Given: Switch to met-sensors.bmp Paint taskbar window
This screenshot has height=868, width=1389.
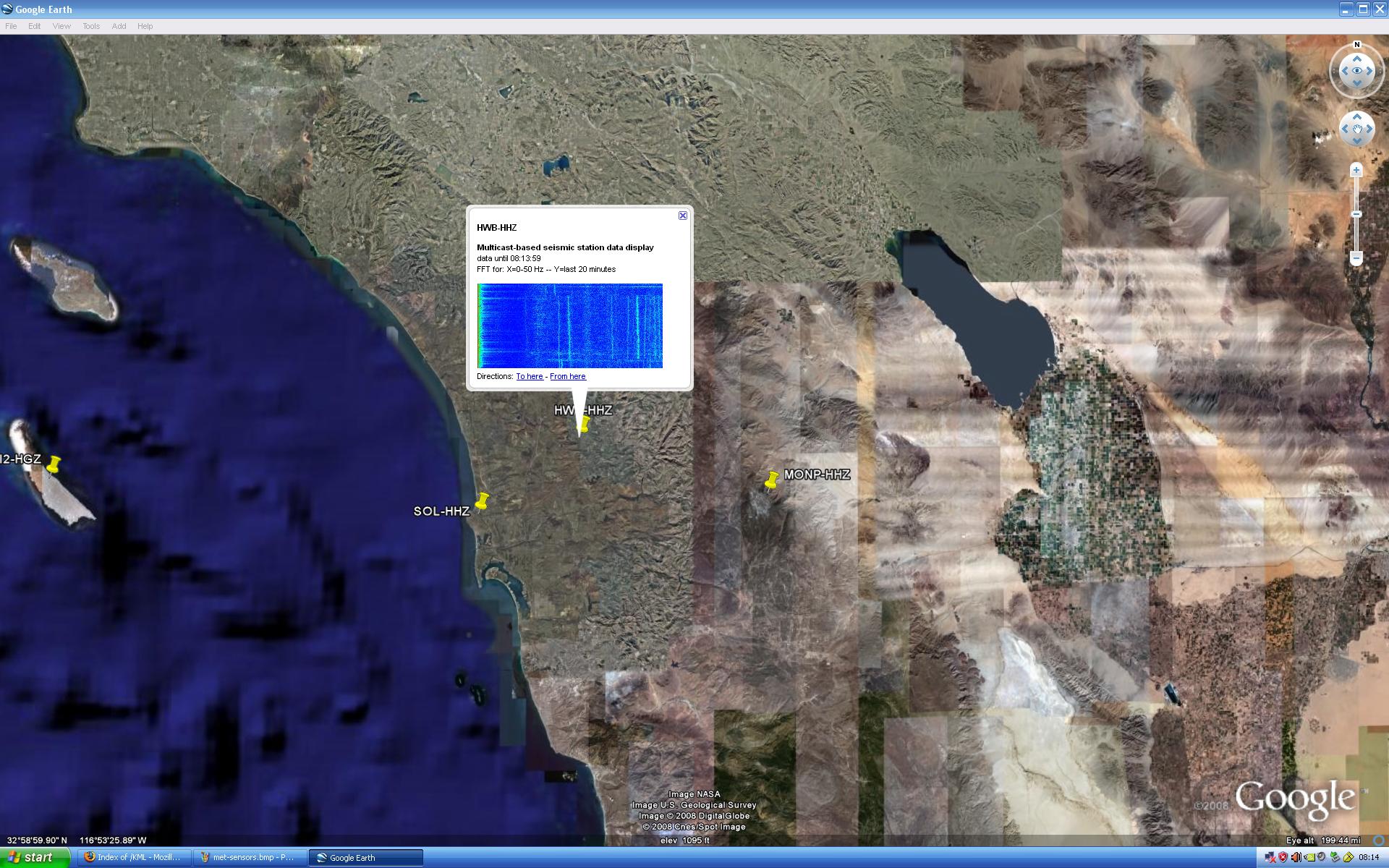Looking at the screenshot, I should point(249,857).
